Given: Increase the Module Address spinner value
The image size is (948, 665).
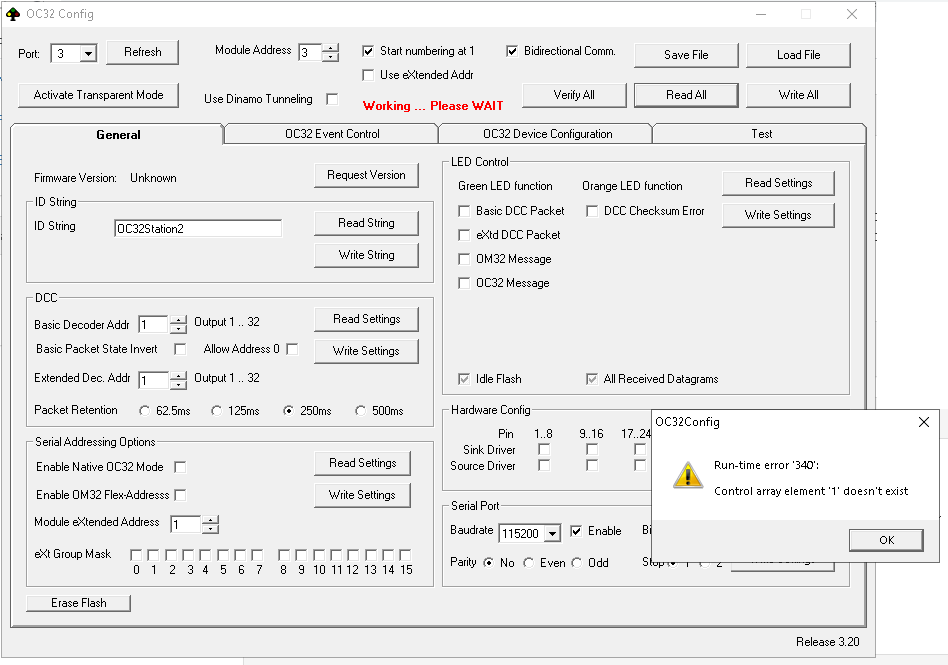Looking at the screenshot, I should pos(330,47).
